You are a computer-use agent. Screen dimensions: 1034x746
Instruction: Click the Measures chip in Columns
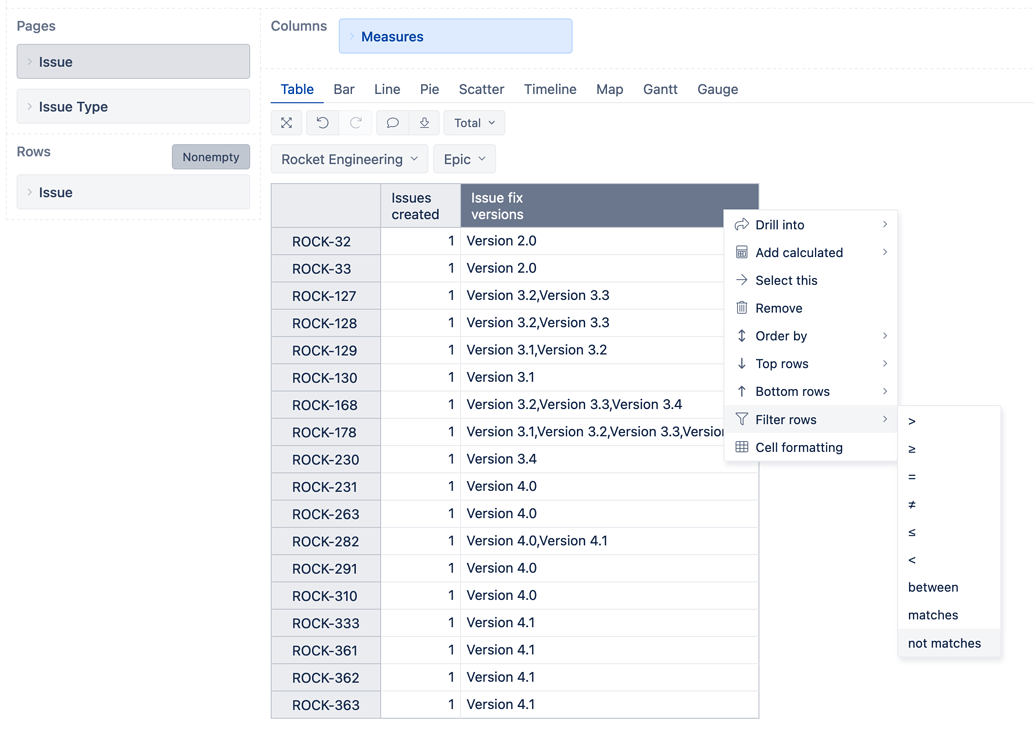tap(455, 35)
